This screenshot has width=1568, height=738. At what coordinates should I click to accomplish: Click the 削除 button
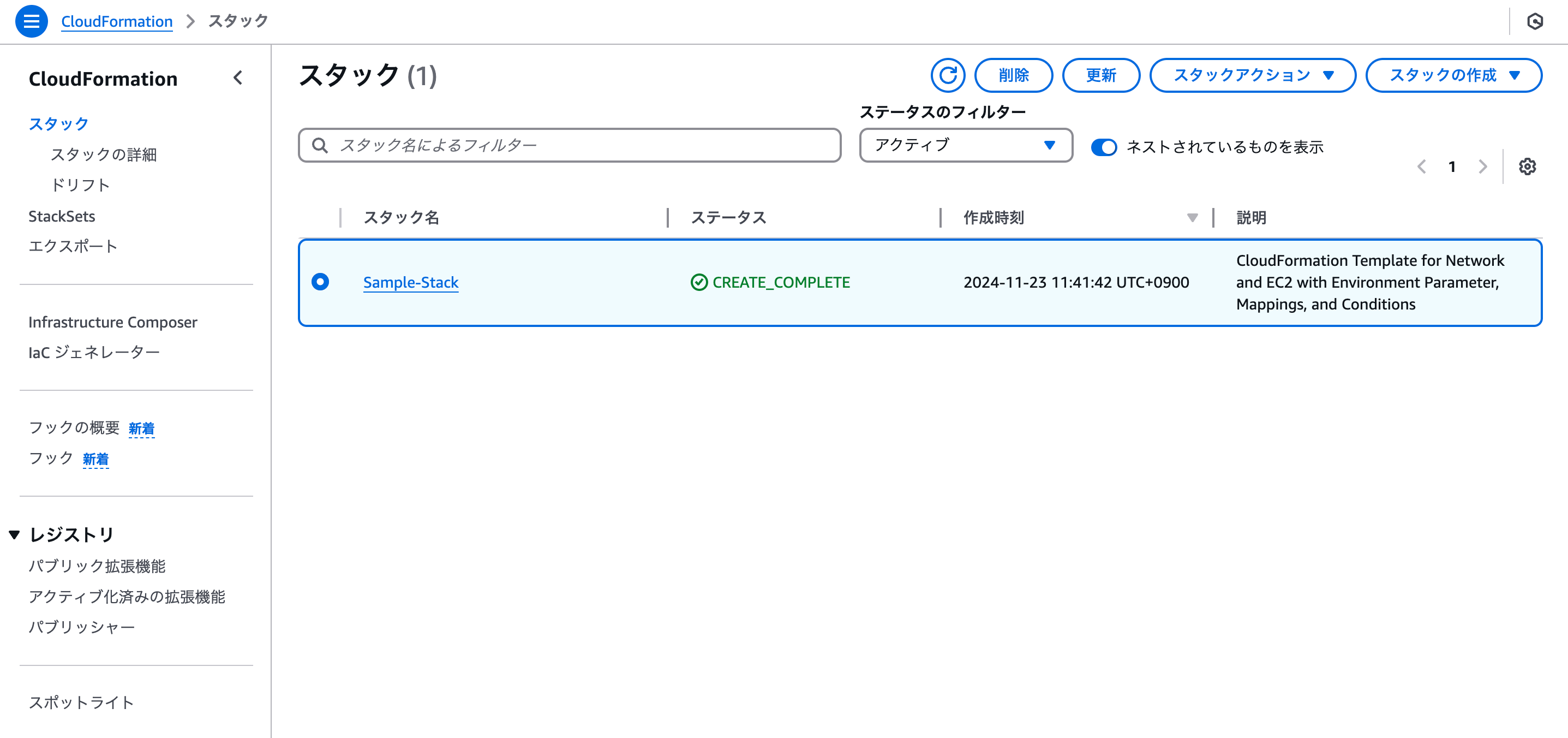click(1014, 75)
